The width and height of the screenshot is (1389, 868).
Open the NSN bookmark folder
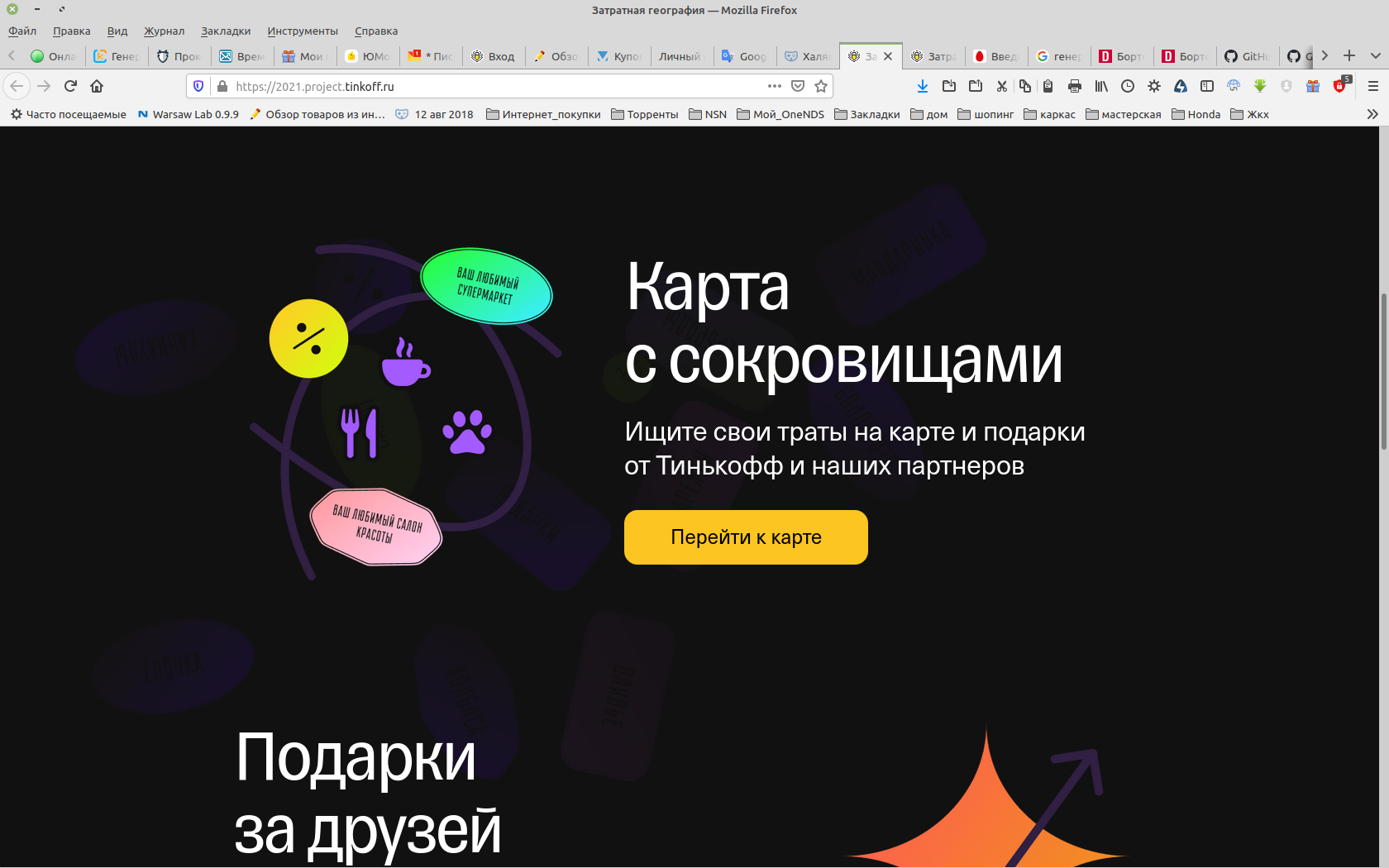(708, 114)
